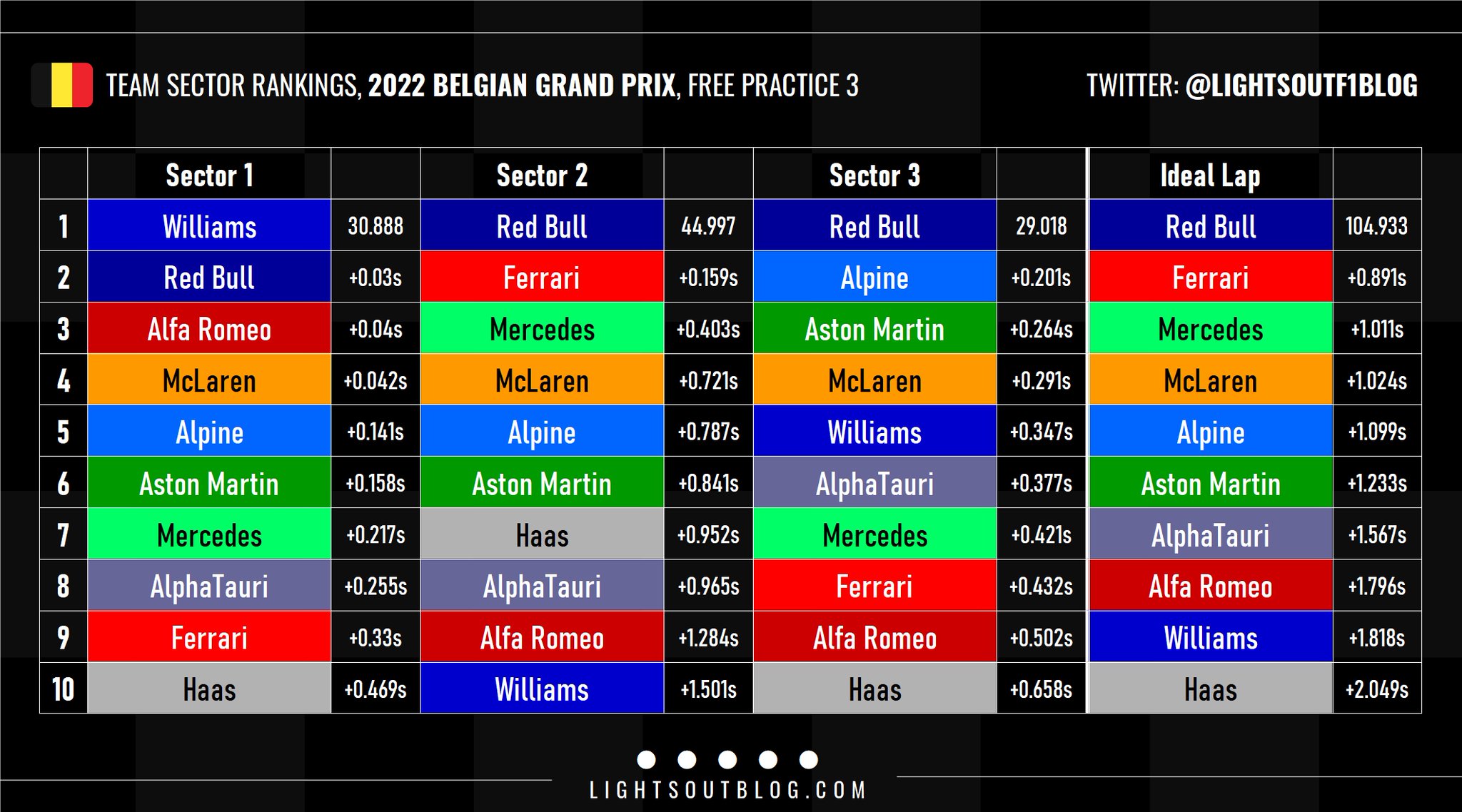Click the fourth pagination dot at bottom
Image resolution: width=1462 pixels, height=812 pixels.
[768, 759]
